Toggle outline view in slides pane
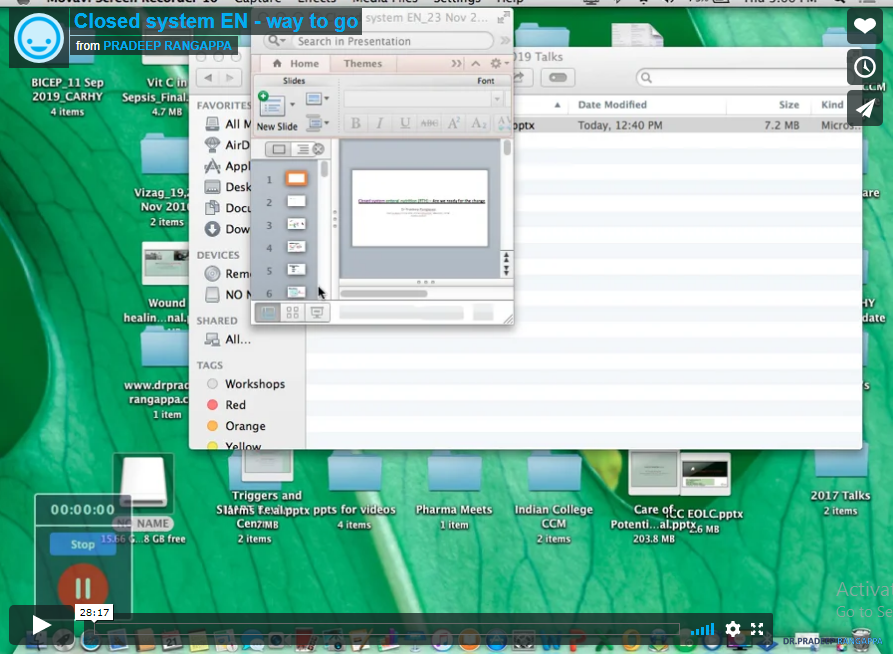893x654 pixels. [302, 149]
